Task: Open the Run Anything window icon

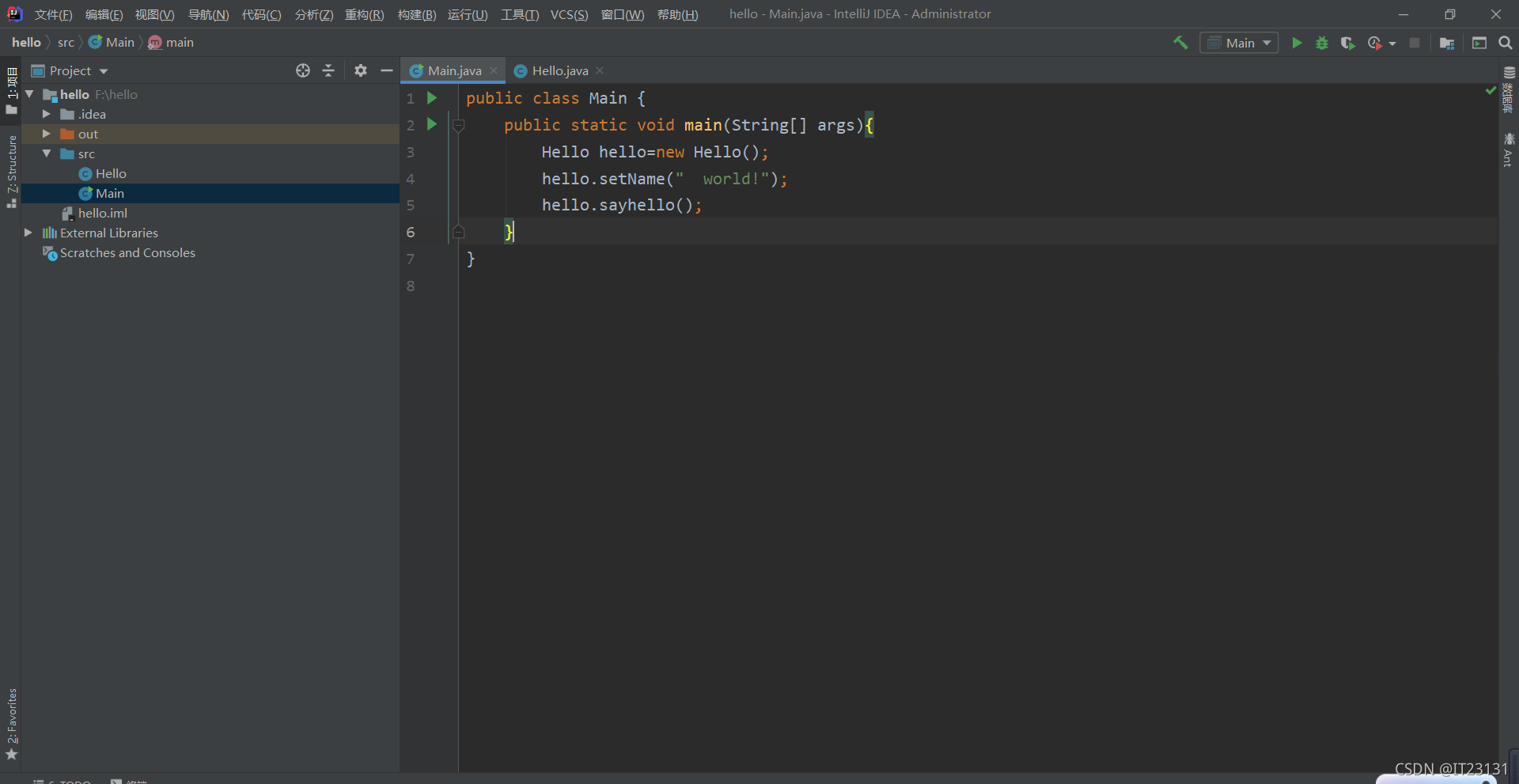Action: tap(1479, 43)
